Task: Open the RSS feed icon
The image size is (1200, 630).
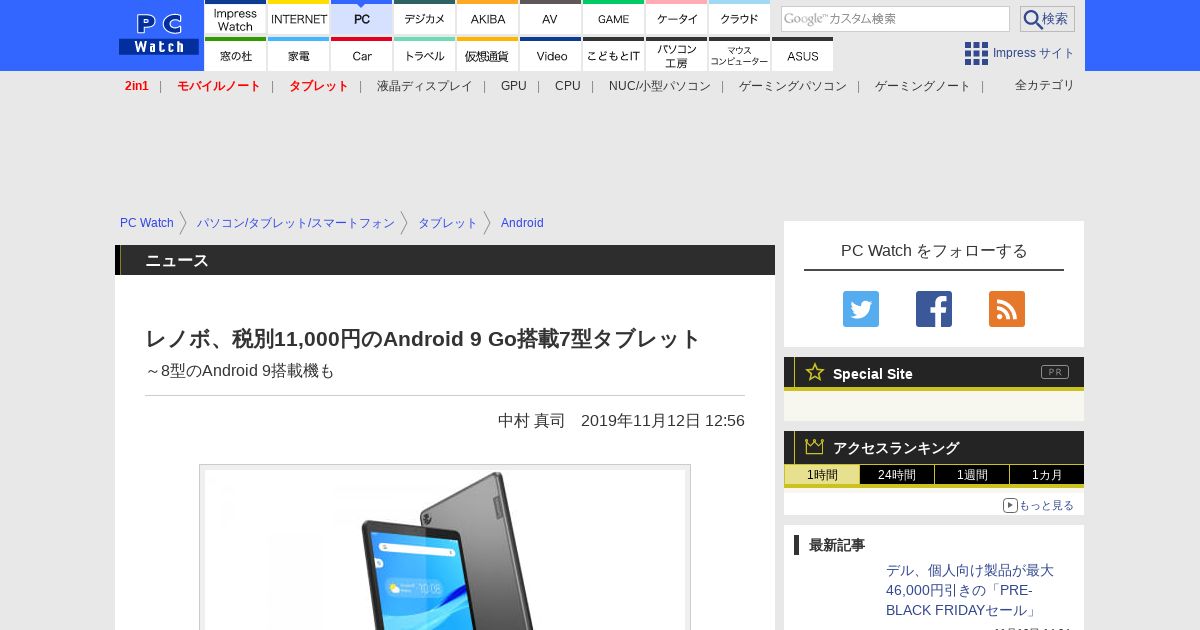Action: coord(1007,309)
